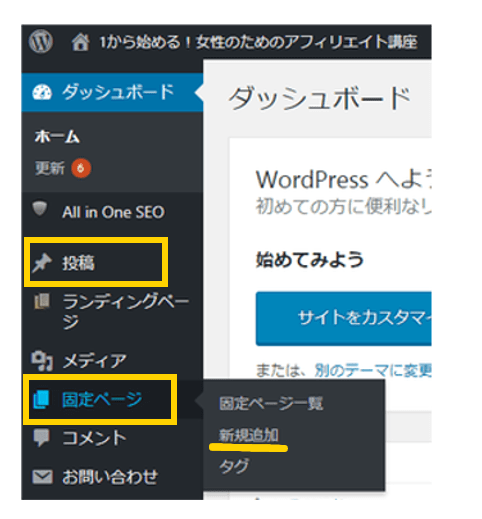482x519 pixels.
Task: Select ダッシュボード menu item
Action: coord(112,92)
